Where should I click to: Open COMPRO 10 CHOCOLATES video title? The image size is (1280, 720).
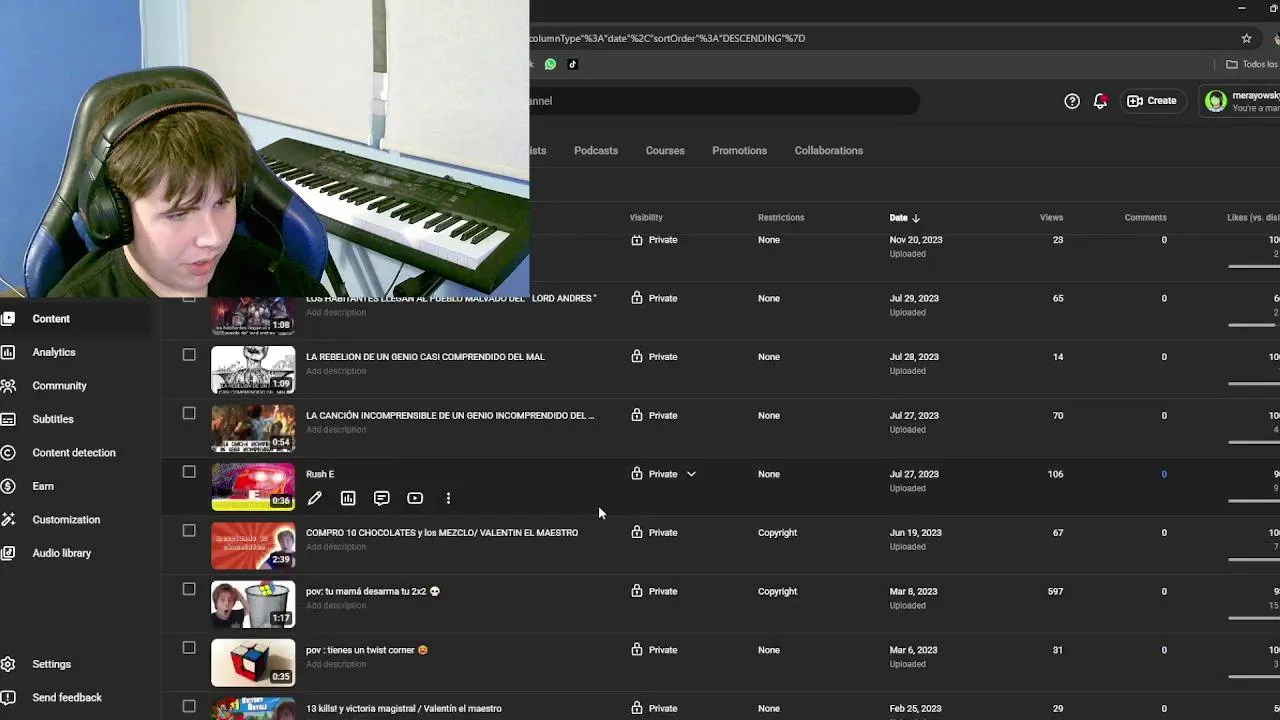pos(442,533)
